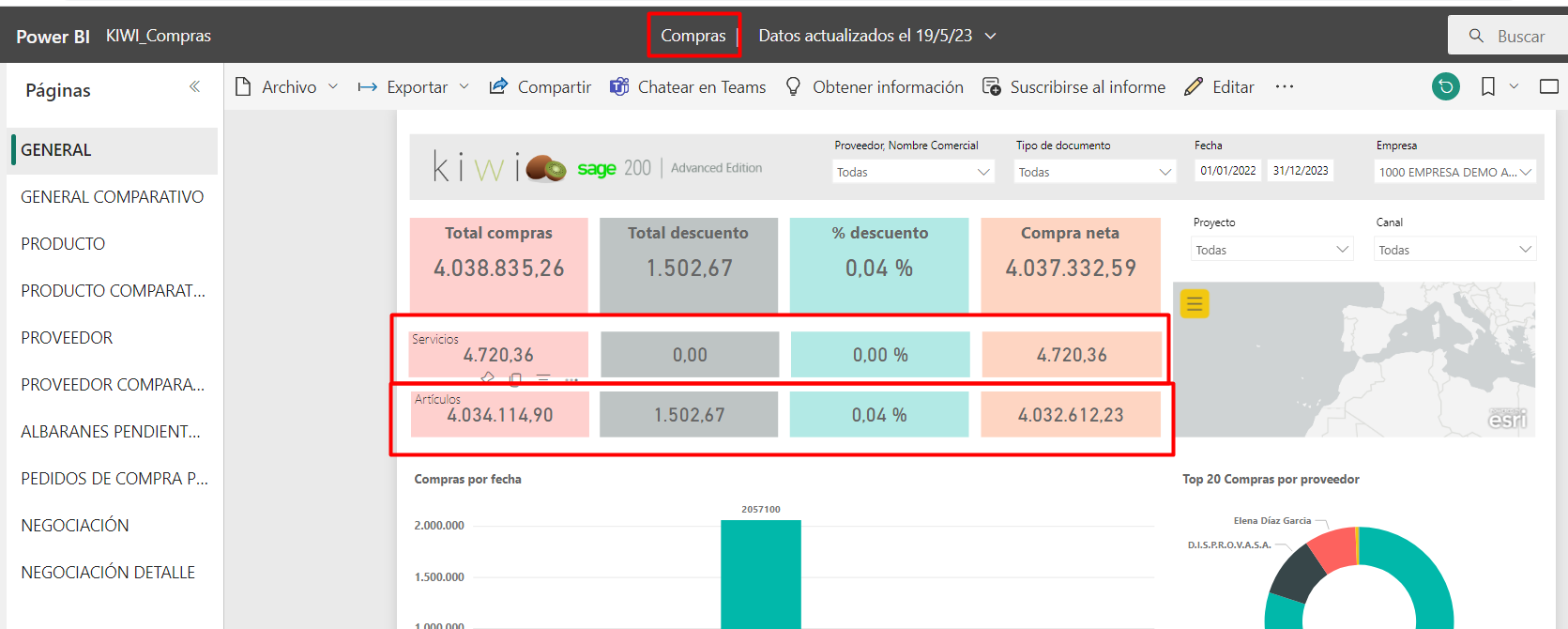Collapse the Páginas pane with double chevron
This screenshot has width=1568, height=629.
[194, 87]
